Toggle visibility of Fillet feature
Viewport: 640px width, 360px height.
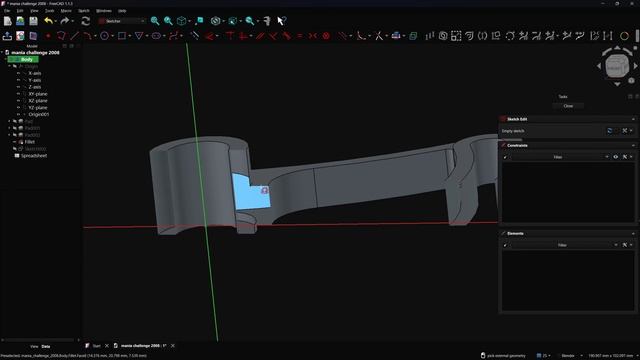pyautogui.click(x=15, y=142)
